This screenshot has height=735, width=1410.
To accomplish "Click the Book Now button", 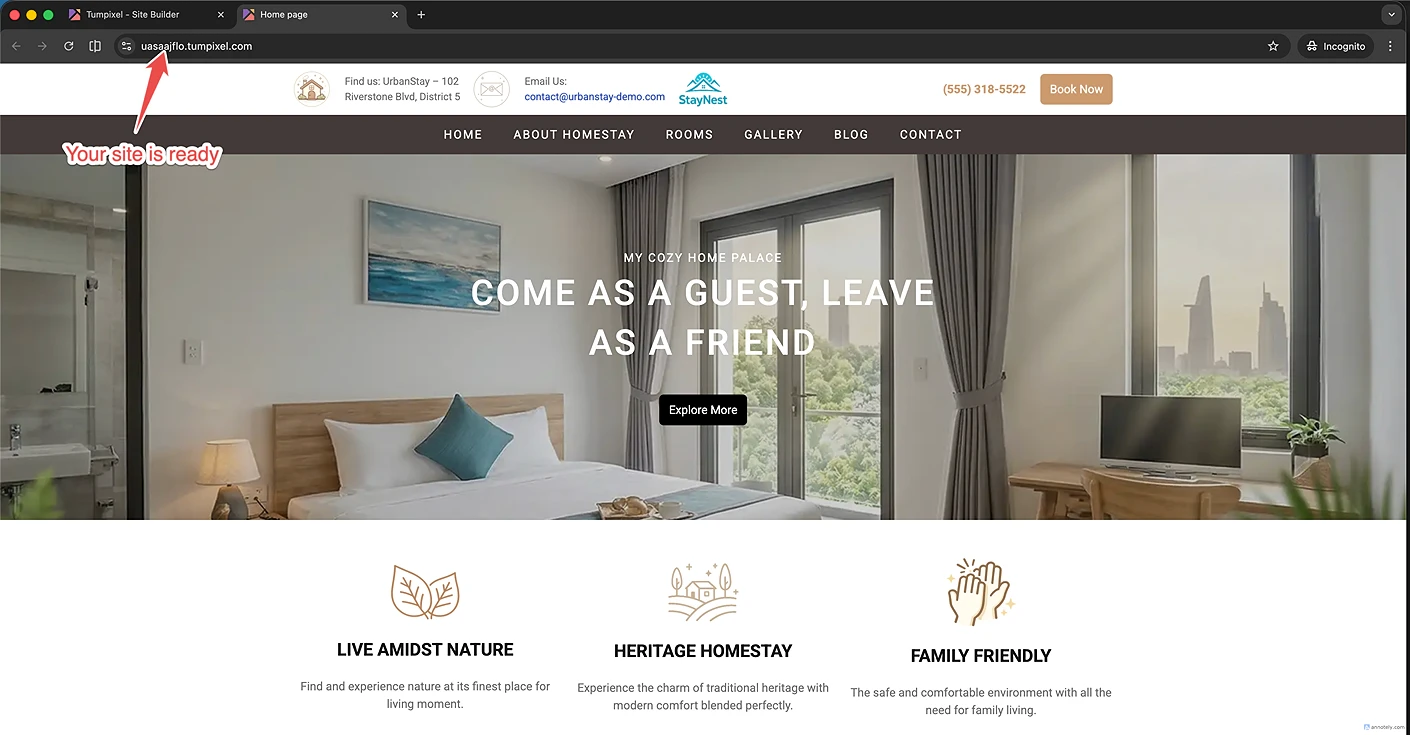I will click(x=1076, y=89).
